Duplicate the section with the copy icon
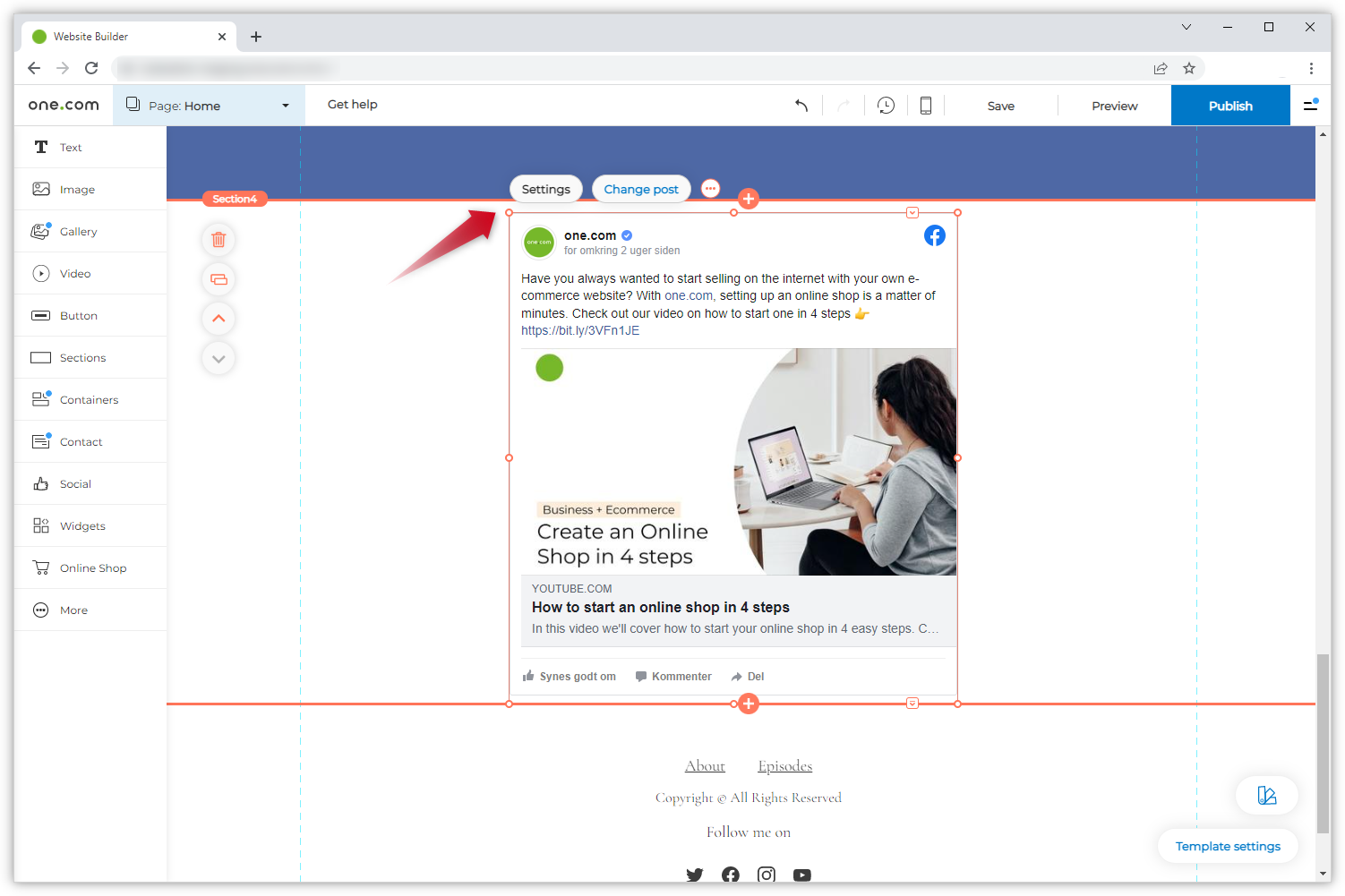Image resolution: width=1345 pixels, height=896 pixels. coord(218,278)
